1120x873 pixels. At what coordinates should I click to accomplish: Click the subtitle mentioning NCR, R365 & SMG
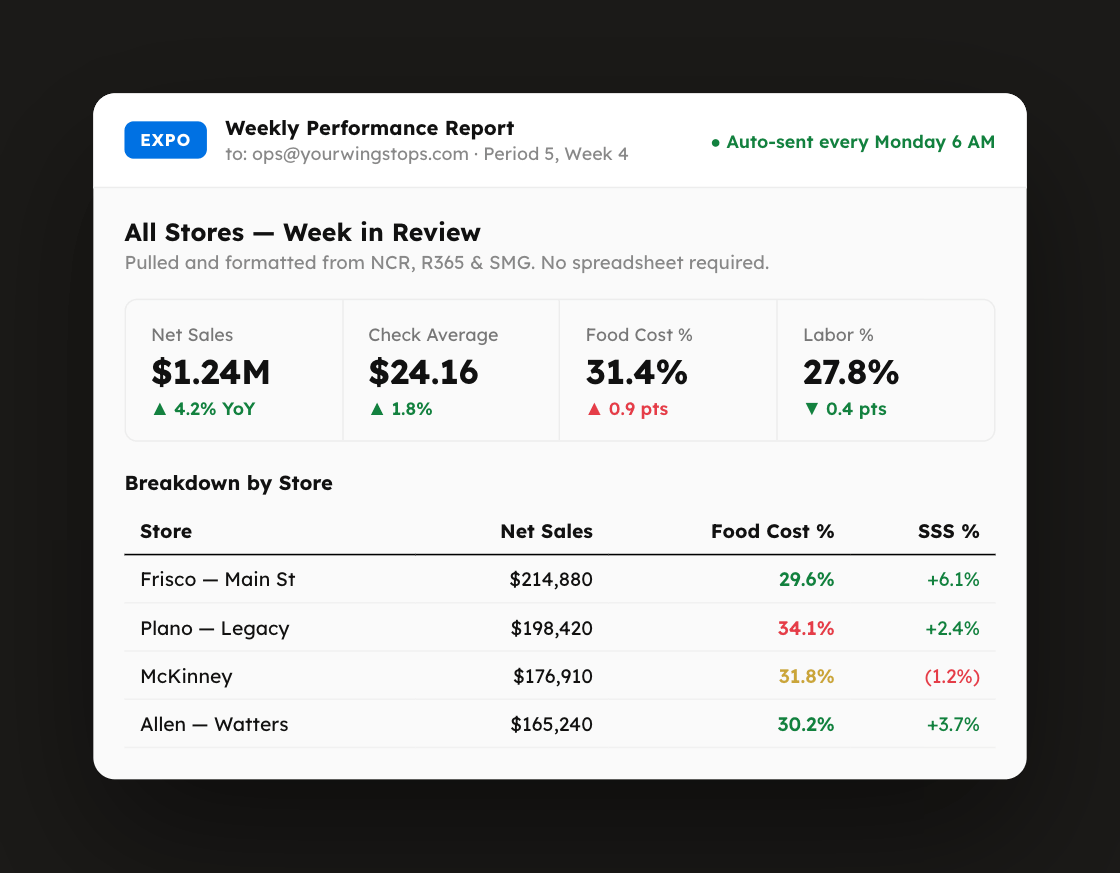pyautogui.click(x=446, y=263)
